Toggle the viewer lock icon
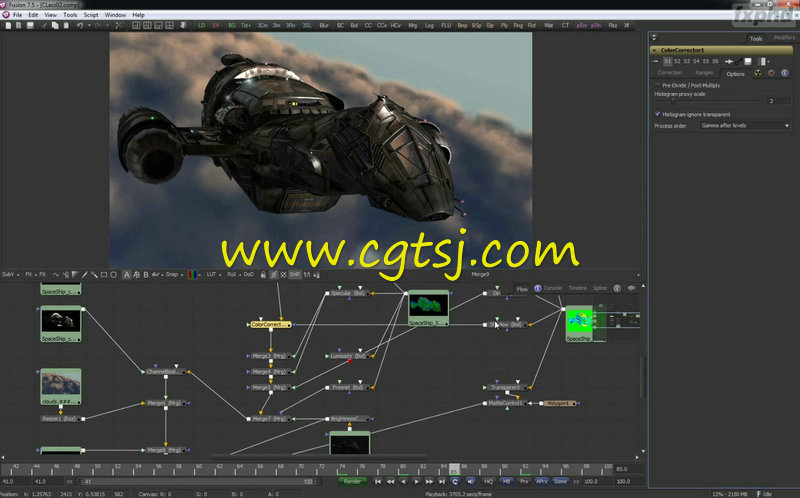The width and height of the screenshot is (800, 498). pyautogui.click(x=263, y=275)
